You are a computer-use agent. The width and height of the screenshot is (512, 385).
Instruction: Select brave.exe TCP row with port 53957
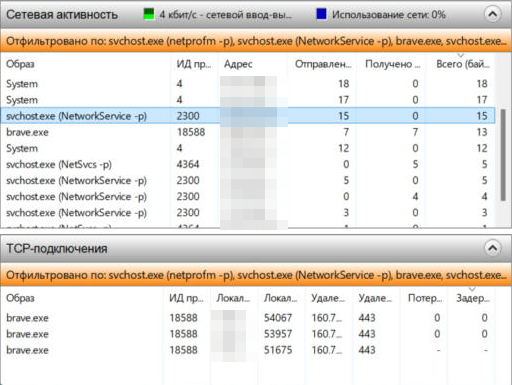click(x=247, y=334)
